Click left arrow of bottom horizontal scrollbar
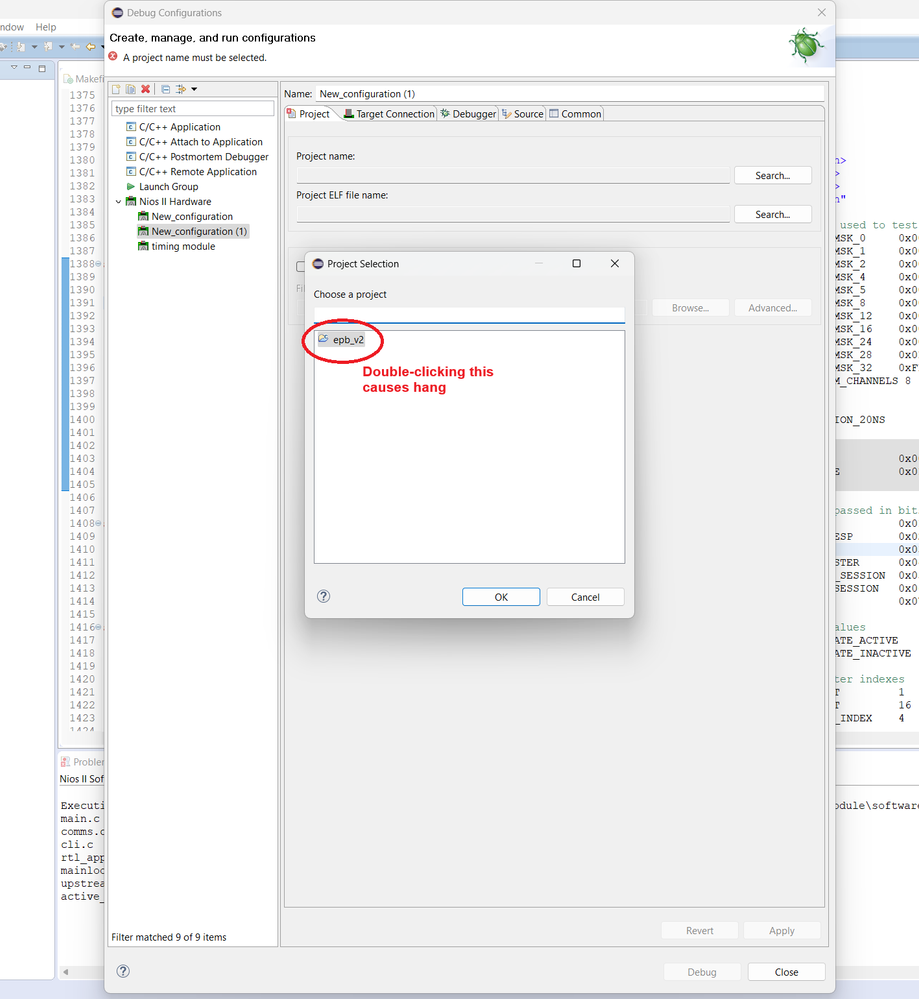The width and height of the screenshot is (919, 999). [x=65, y=972]
